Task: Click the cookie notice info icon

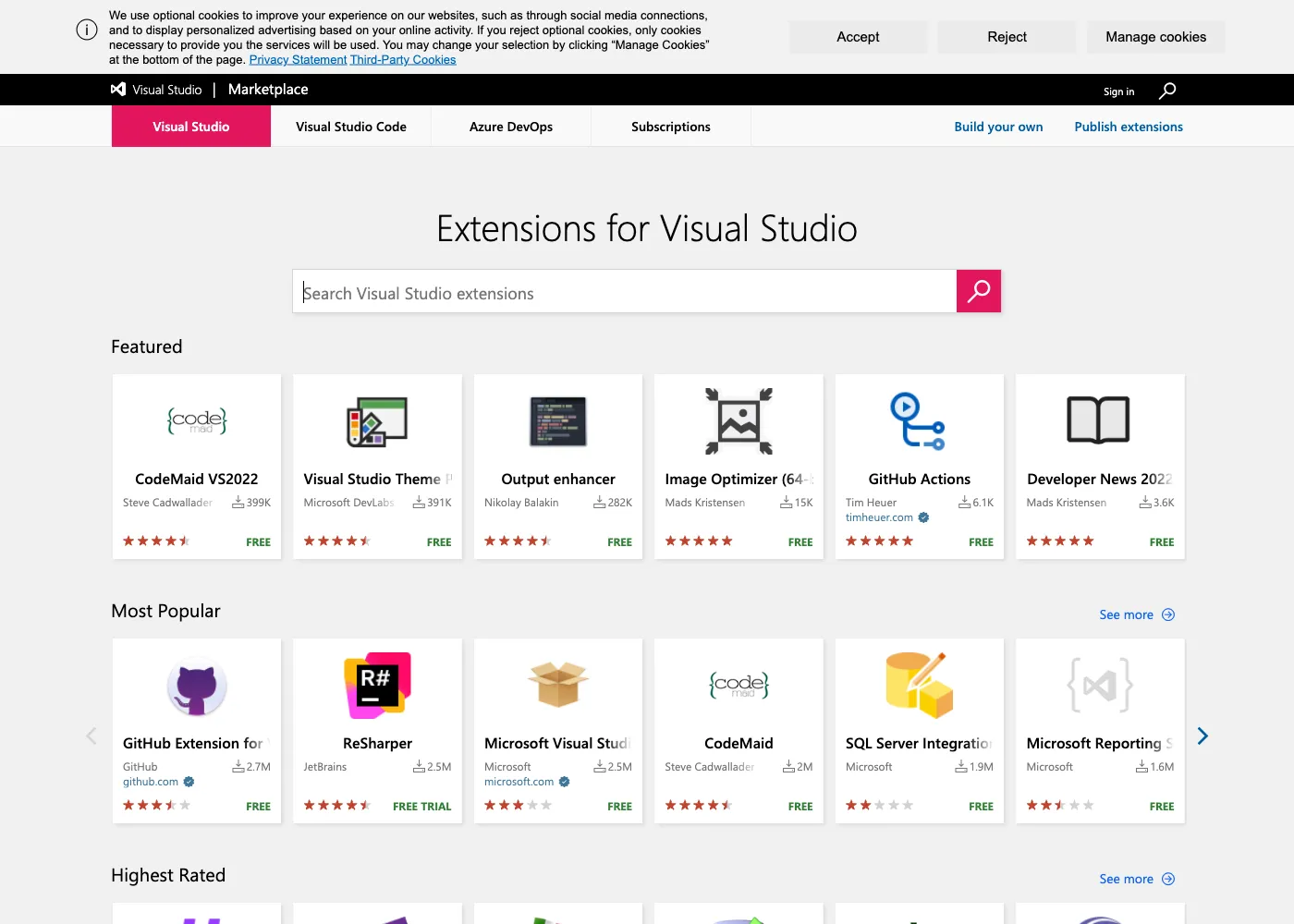Action: tap(87, 30)
